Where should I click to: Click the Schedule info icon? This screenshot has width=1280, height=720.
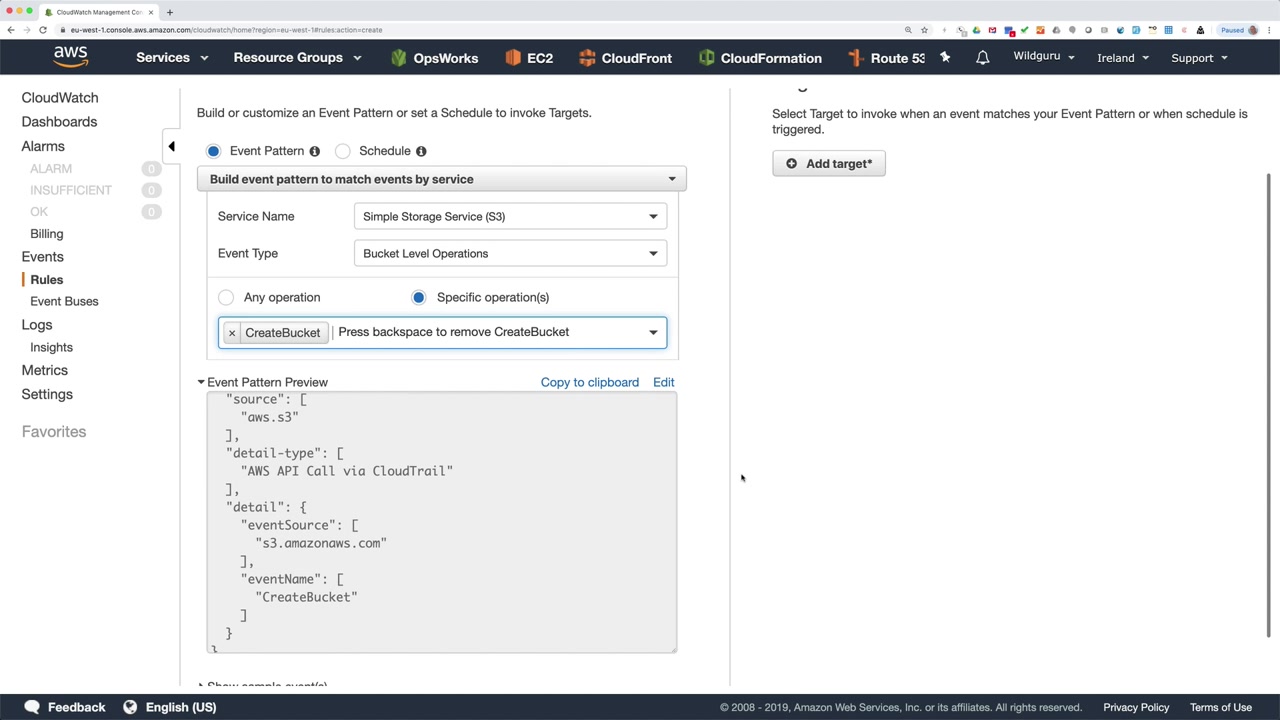421,151
